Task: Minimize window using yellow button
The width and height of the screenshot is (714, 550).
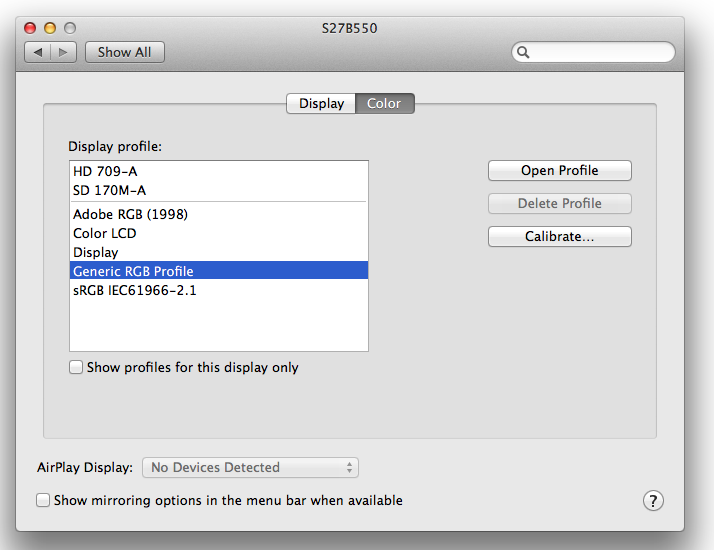Action: (x=49, y=28)
